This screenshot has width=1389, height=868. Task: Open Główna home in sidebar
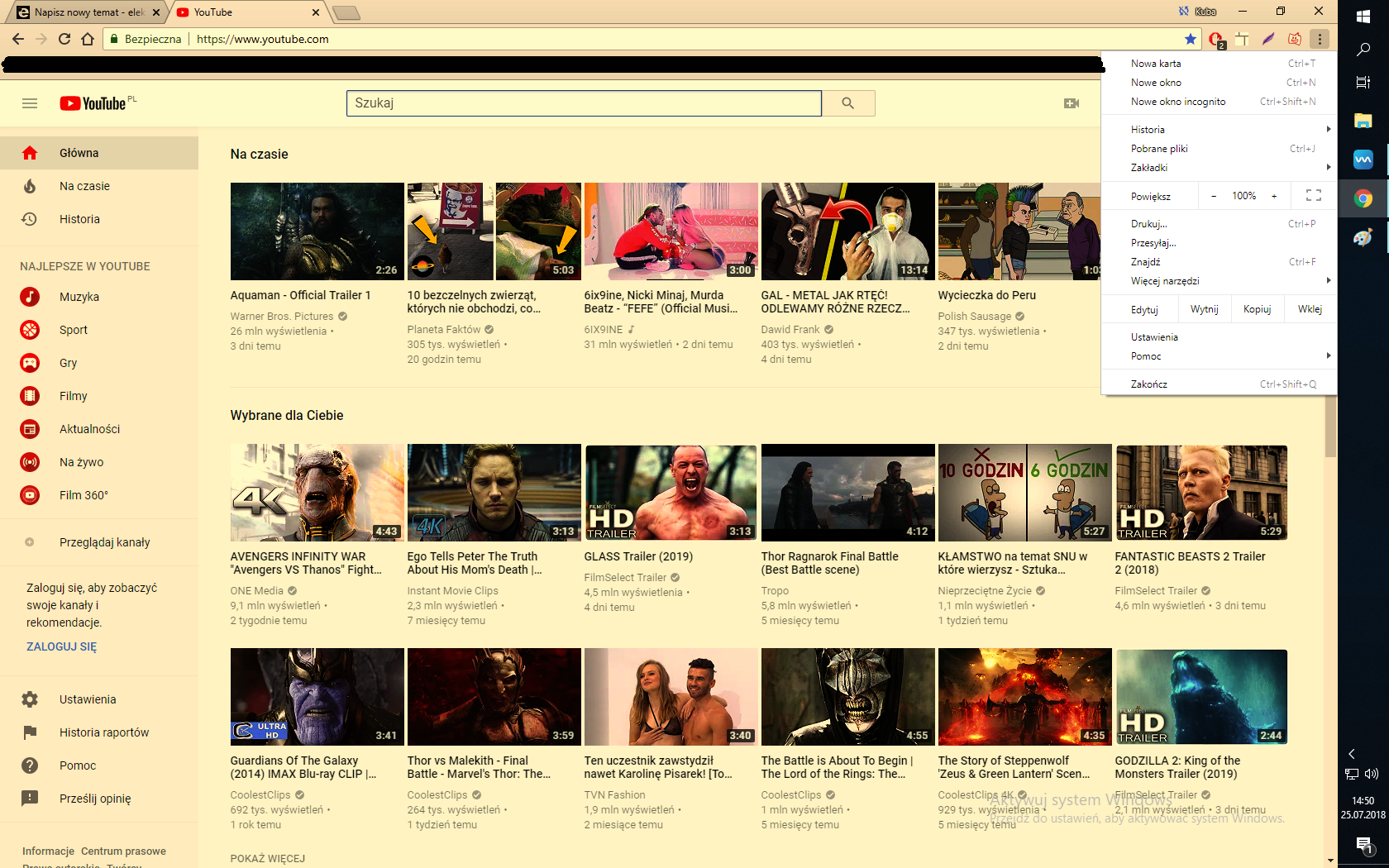[99, 153]
